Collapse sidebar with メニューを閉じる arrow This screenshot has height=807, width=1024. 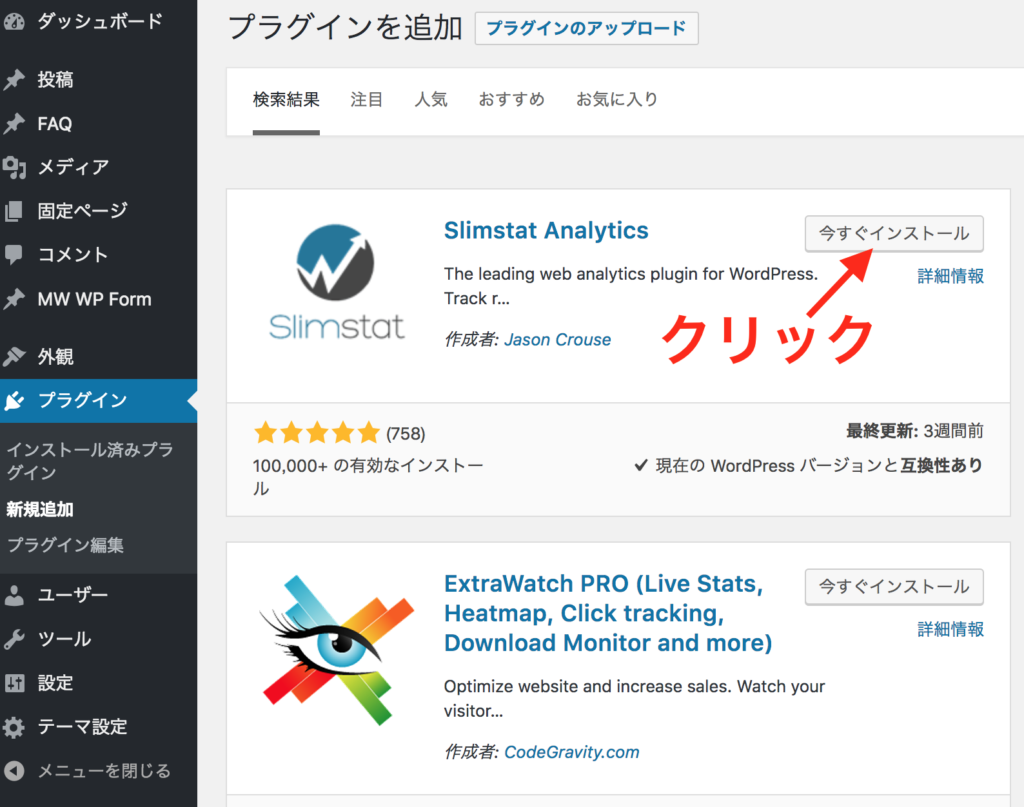click(x=14, y=771)
